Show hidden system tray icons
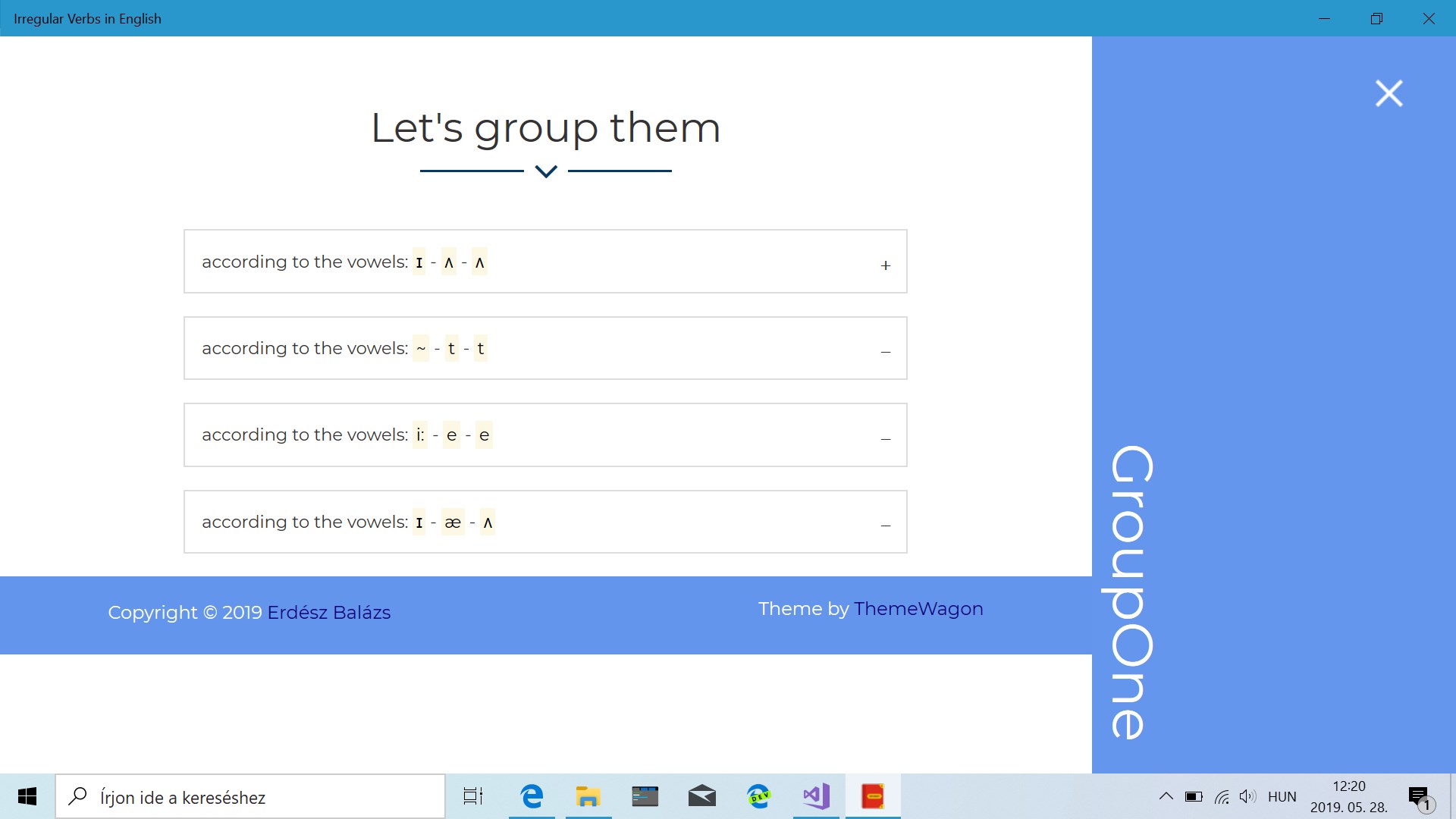Viewport: 1456px width, 819px height. pos(1166,796)
